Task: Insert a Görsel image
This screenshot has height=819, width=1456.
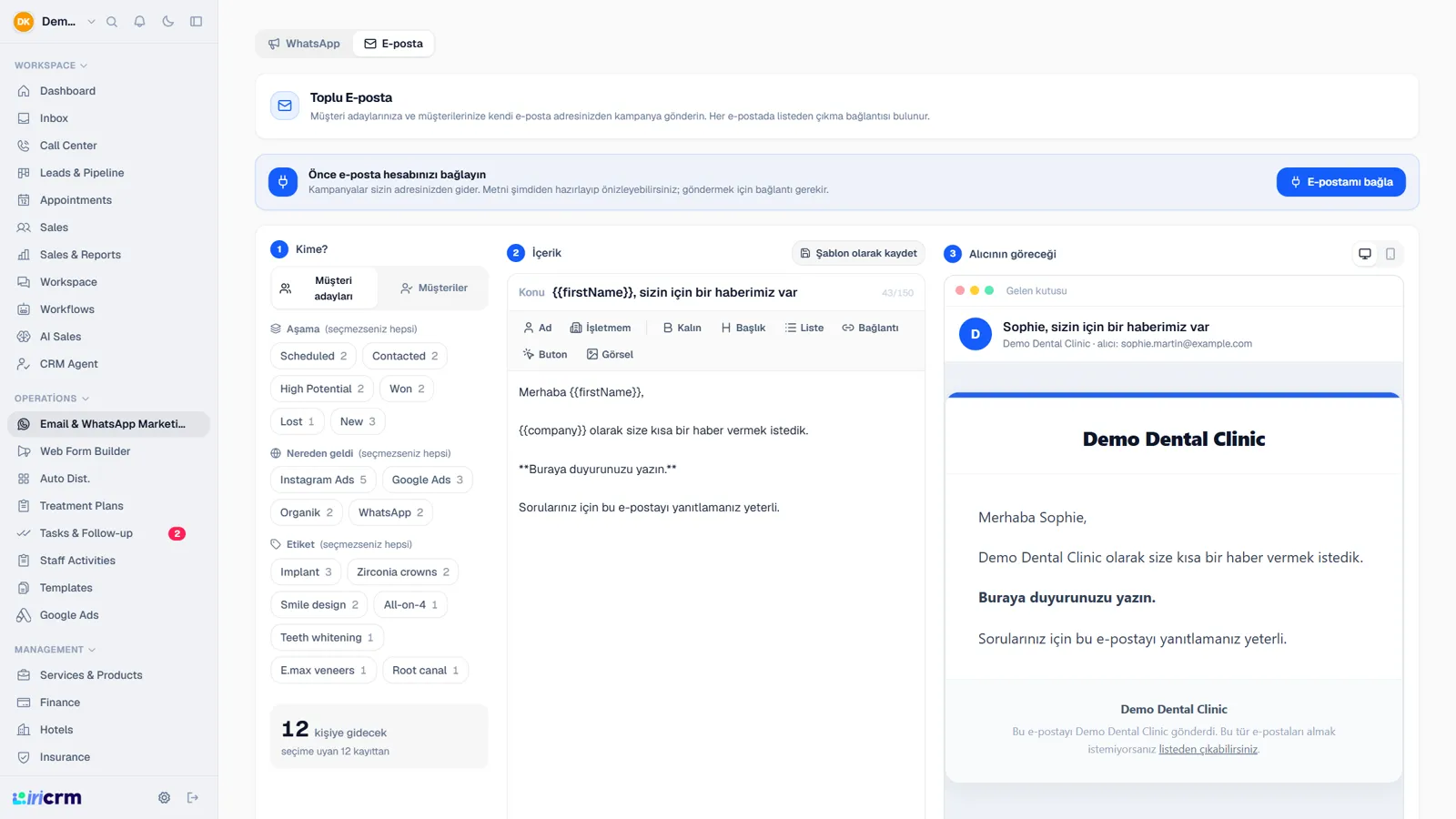Action: (x=610, y=355)
